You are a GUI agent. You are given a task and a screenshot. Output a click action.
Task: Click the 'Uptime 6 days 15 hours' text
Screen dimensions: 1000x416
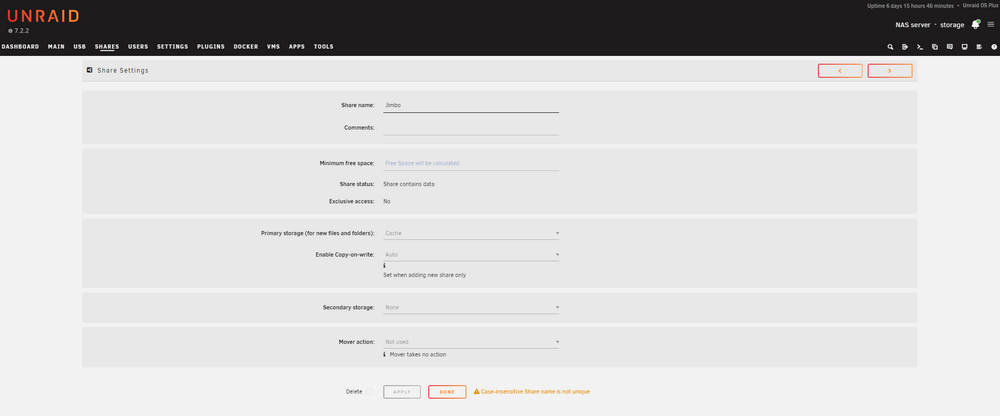910,6
